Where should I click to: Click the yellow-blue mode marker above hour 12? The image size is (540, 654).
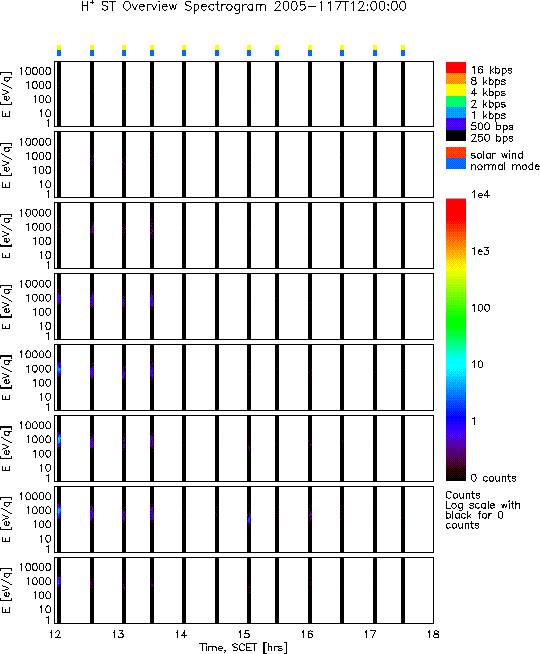59,50
